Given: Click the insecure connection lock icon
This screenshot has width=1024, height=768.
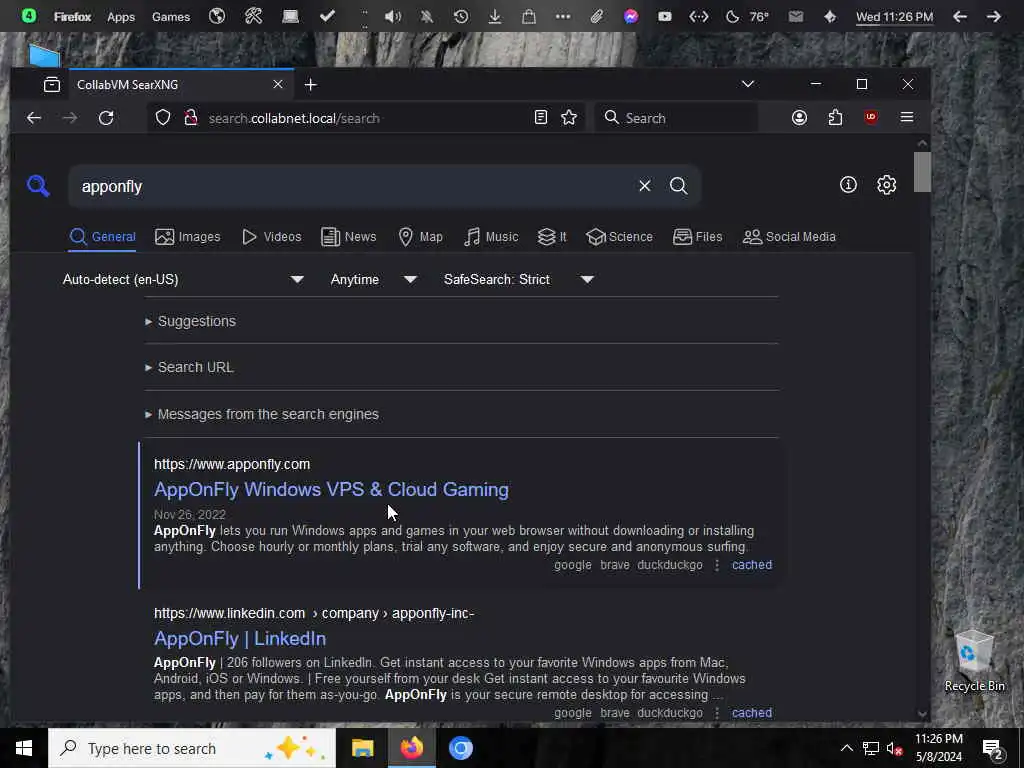Looking at the screenshot, I should 191,118.
